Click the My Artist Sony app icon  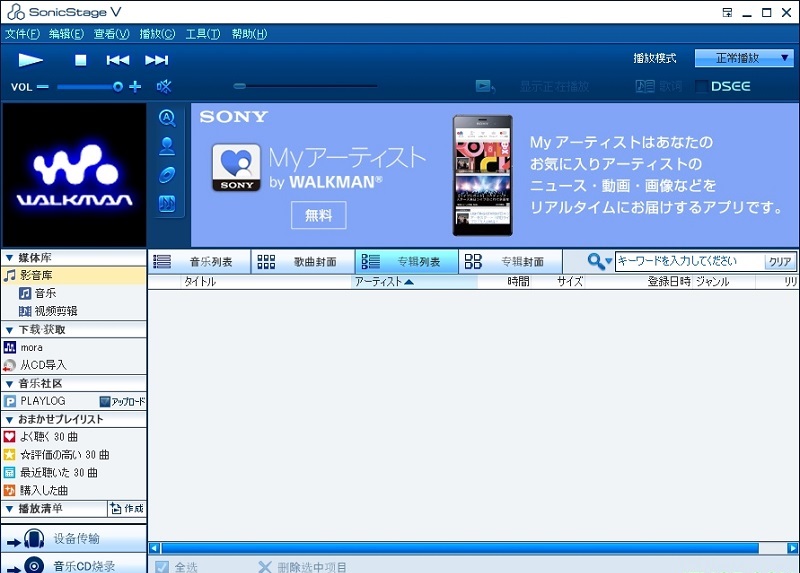pyautogui.click(x=236, y=168)
